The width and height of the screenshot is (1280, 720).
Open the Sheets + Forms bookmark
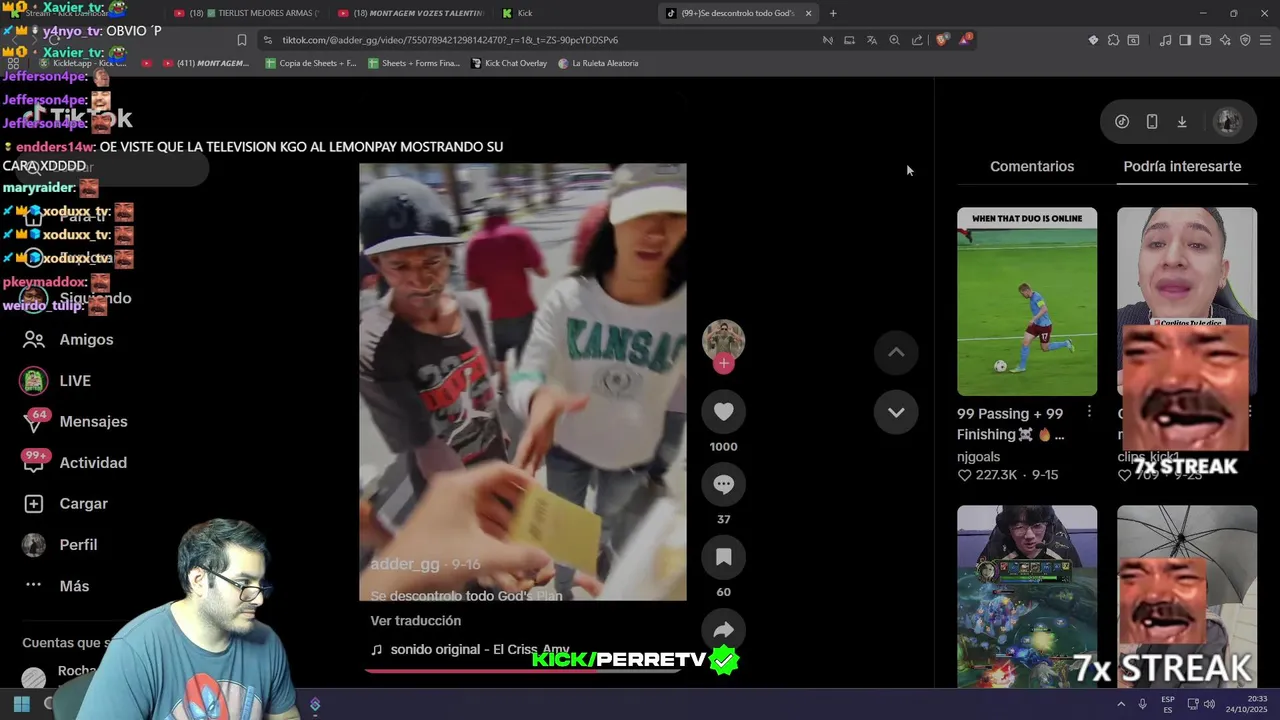click(414, 63)
